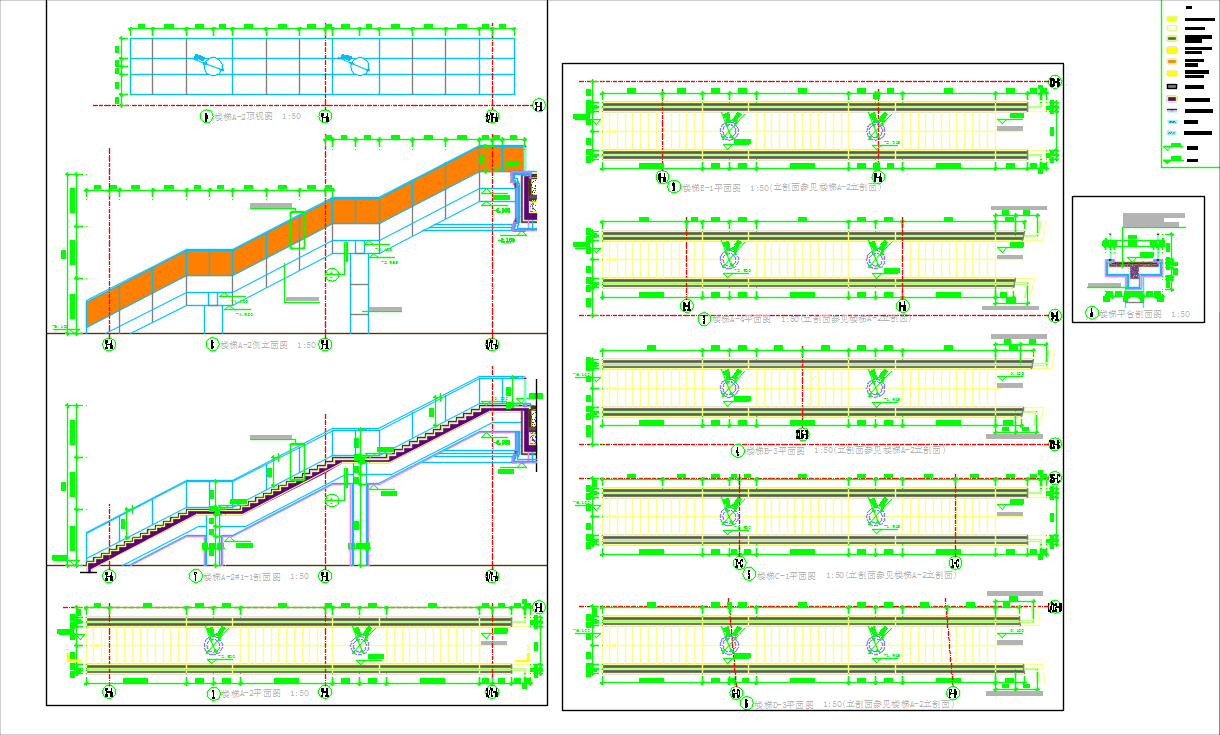Select numbered circle beside 楼梯E-1平面图 title
The width and height of the screenshot is (1220, 735).
673,187
